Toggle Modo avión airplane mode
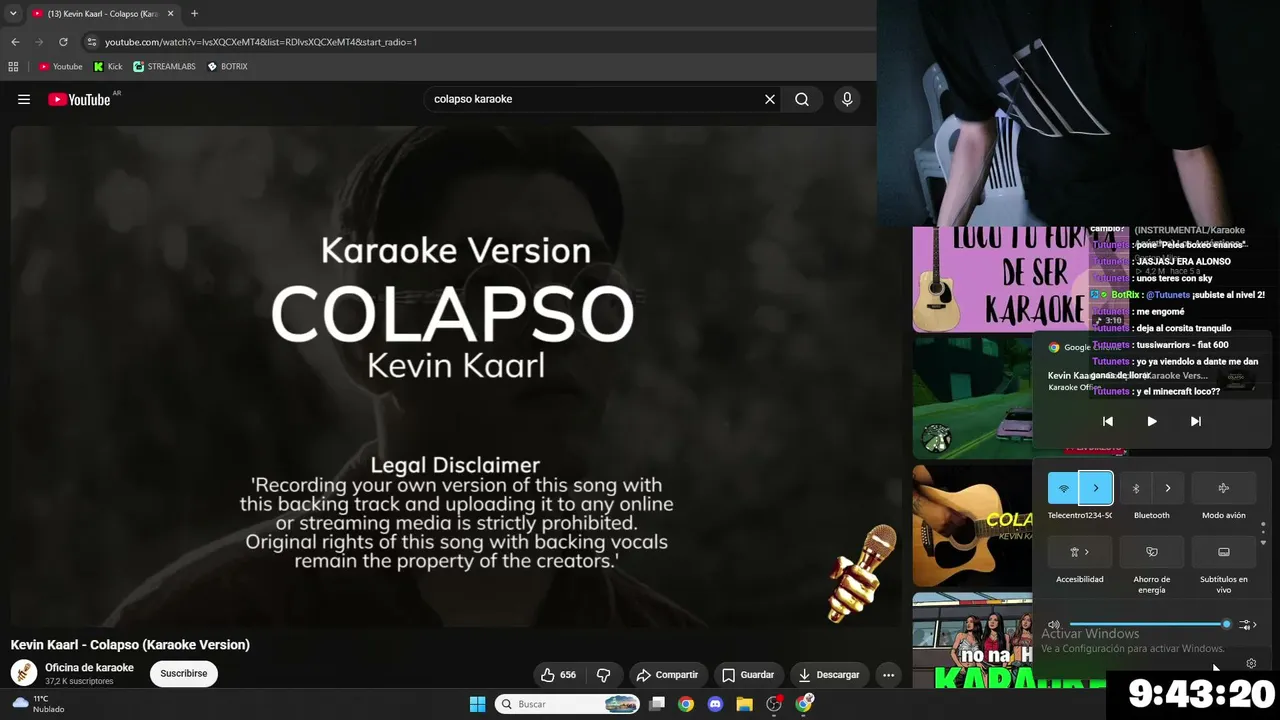Screen dimensions: 1280x720 coord(1224,488)
